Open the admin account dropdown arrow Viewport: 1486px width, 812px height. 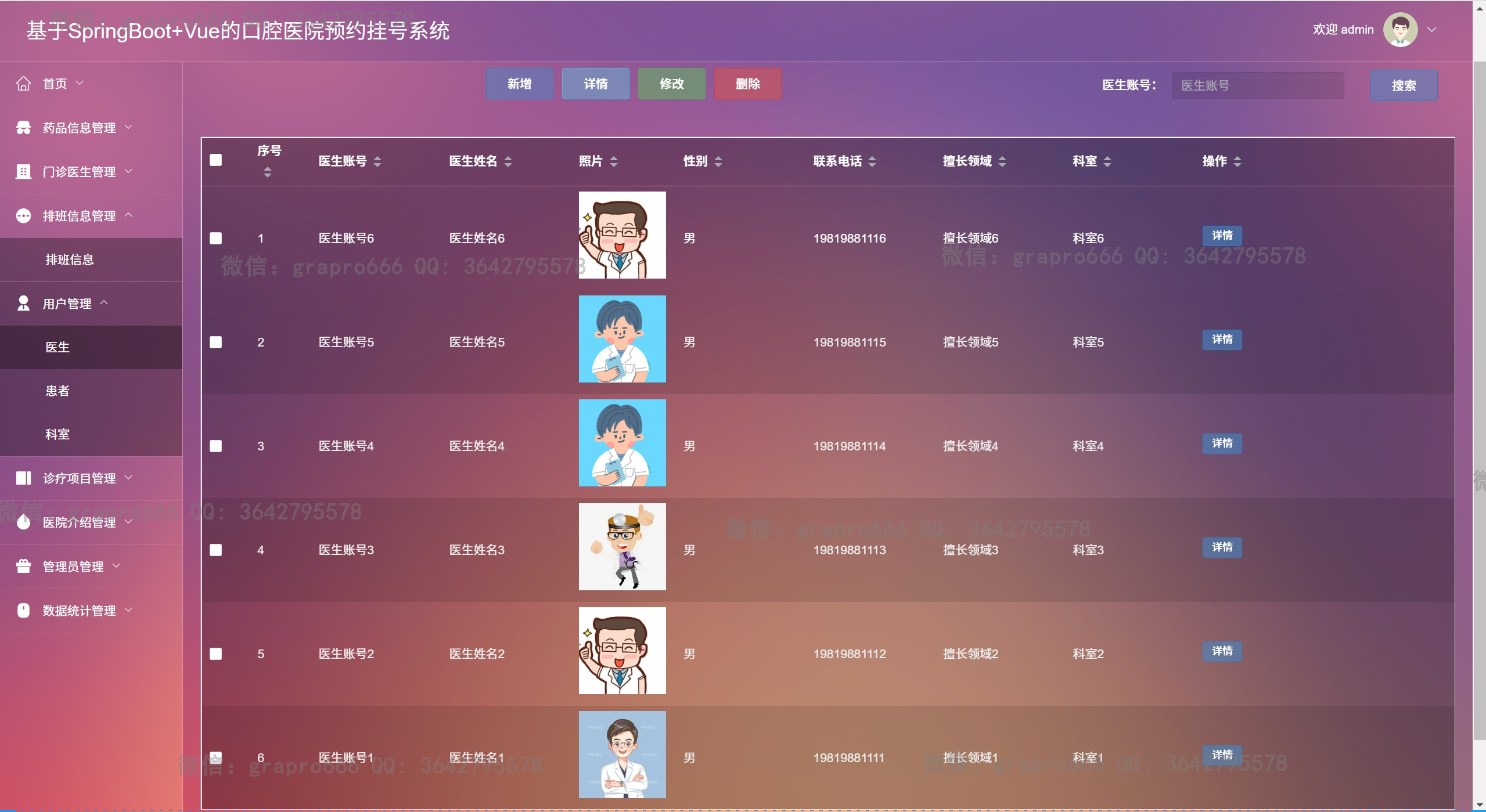pyautogui.click(x=1432, y=30)
